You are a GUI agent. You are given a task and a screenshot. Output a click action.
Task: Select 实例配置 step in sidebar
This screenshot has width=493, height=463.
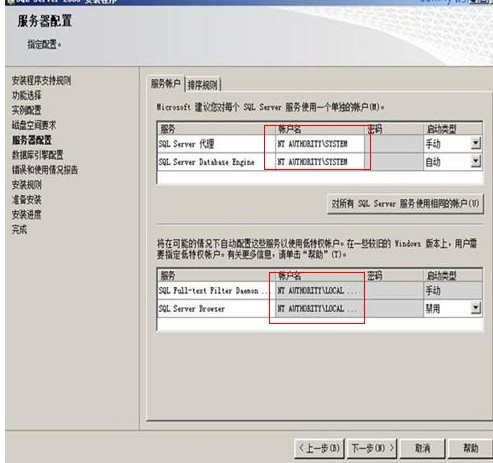point(27,110)
